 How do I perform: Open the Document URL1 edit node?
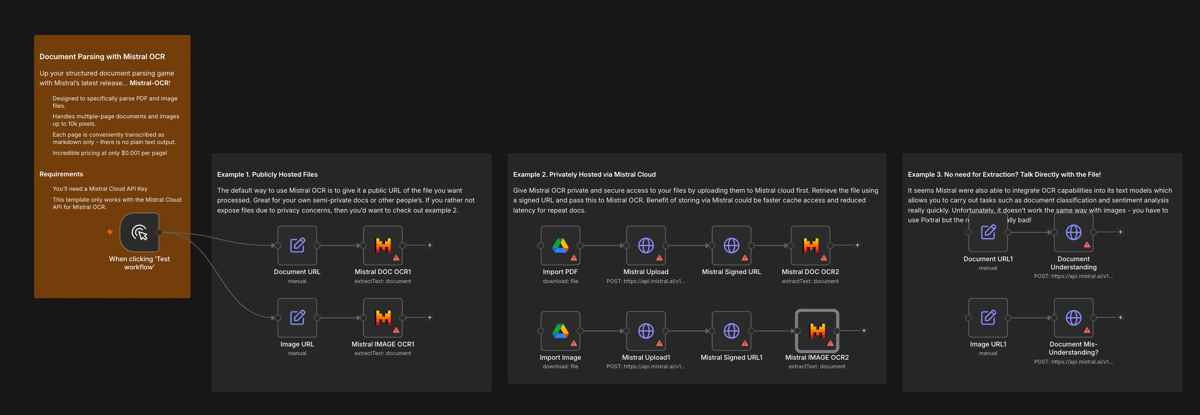(988, 232)
